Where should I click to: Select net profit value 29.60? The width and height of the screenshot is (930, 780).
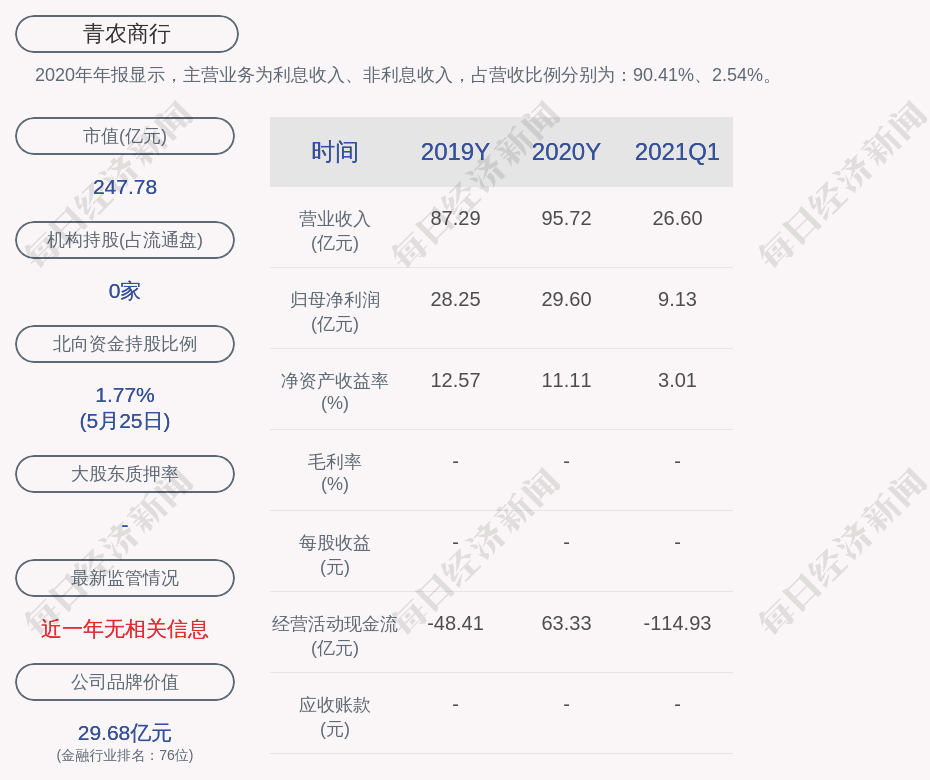point(566,299)
